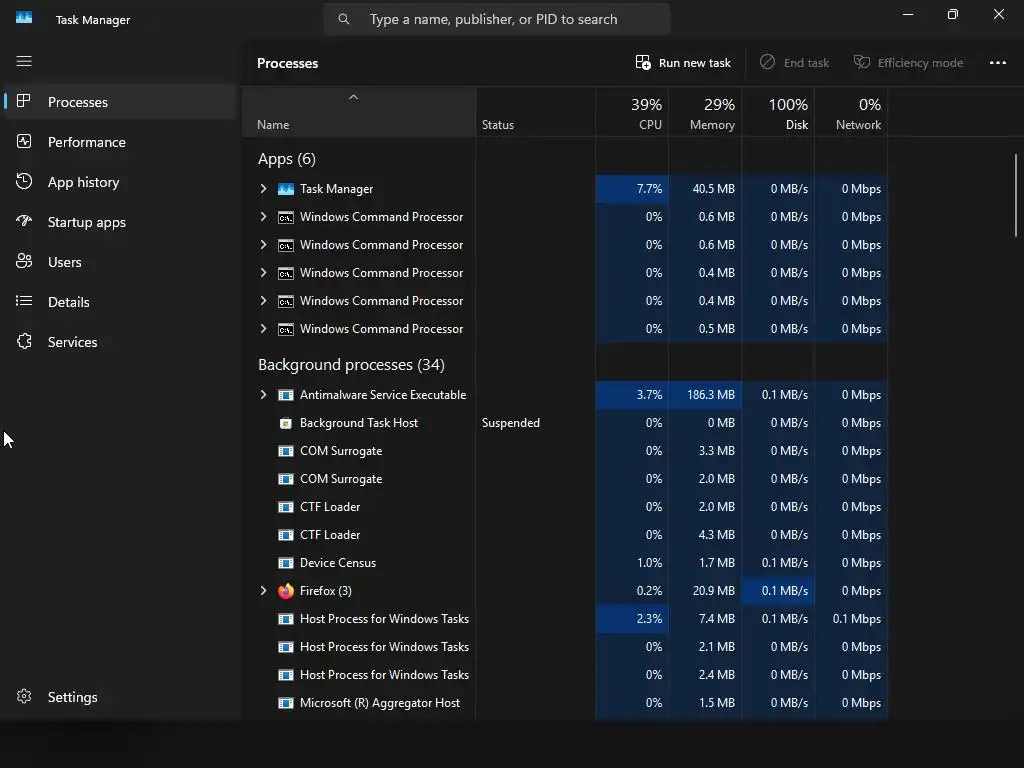Click the Microsoft (R) Aggregator Host icon
1024x768 pixels.
[285, 703]
